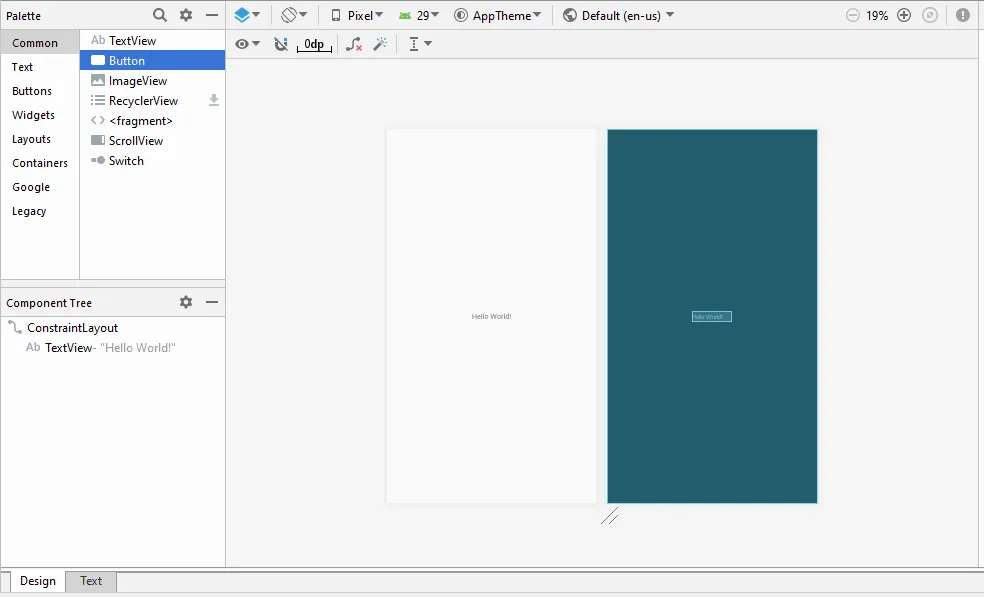This screenshot has height=597, width=984.
Task: Minimize the Component Tree panel
Action: pyautogui.click(x=212, y=302)
